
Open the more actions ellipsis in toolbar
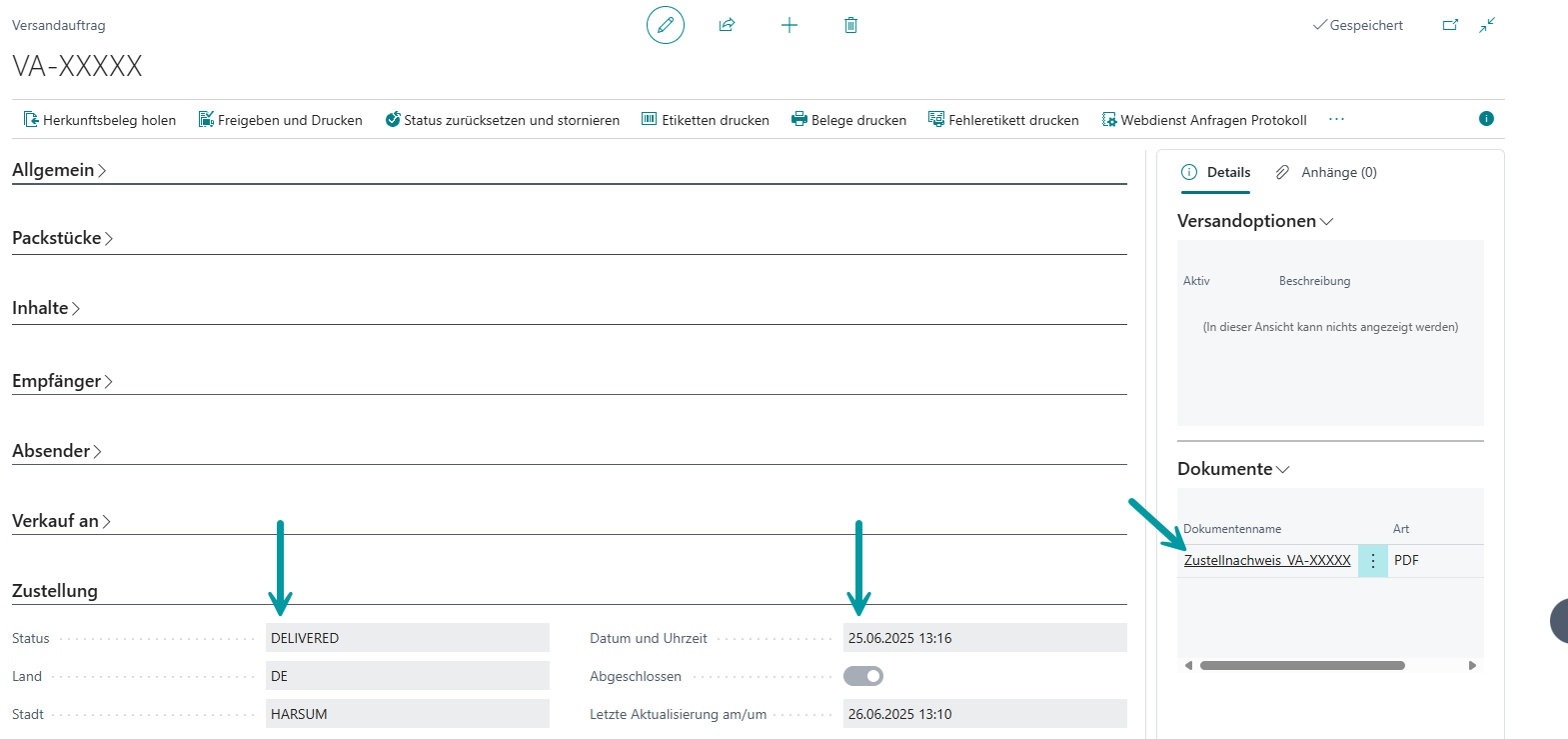1336,119
